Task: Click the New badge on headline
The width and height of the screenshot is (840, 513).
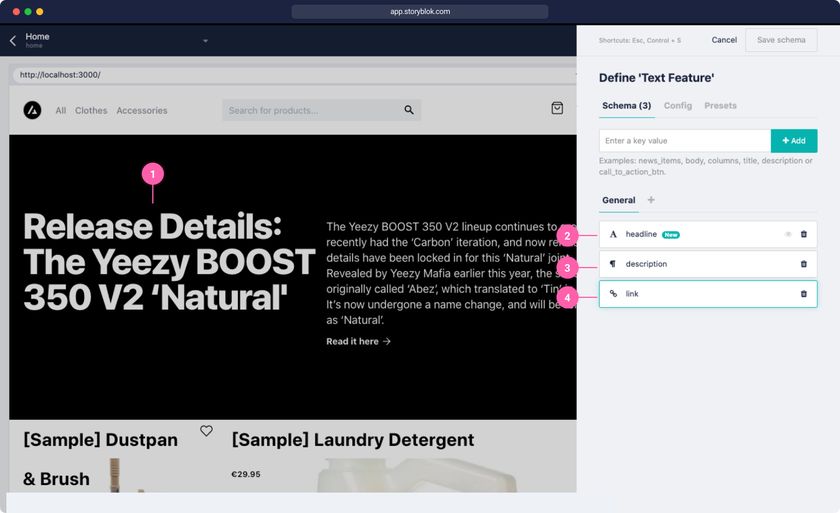Action: click(671, 235)
